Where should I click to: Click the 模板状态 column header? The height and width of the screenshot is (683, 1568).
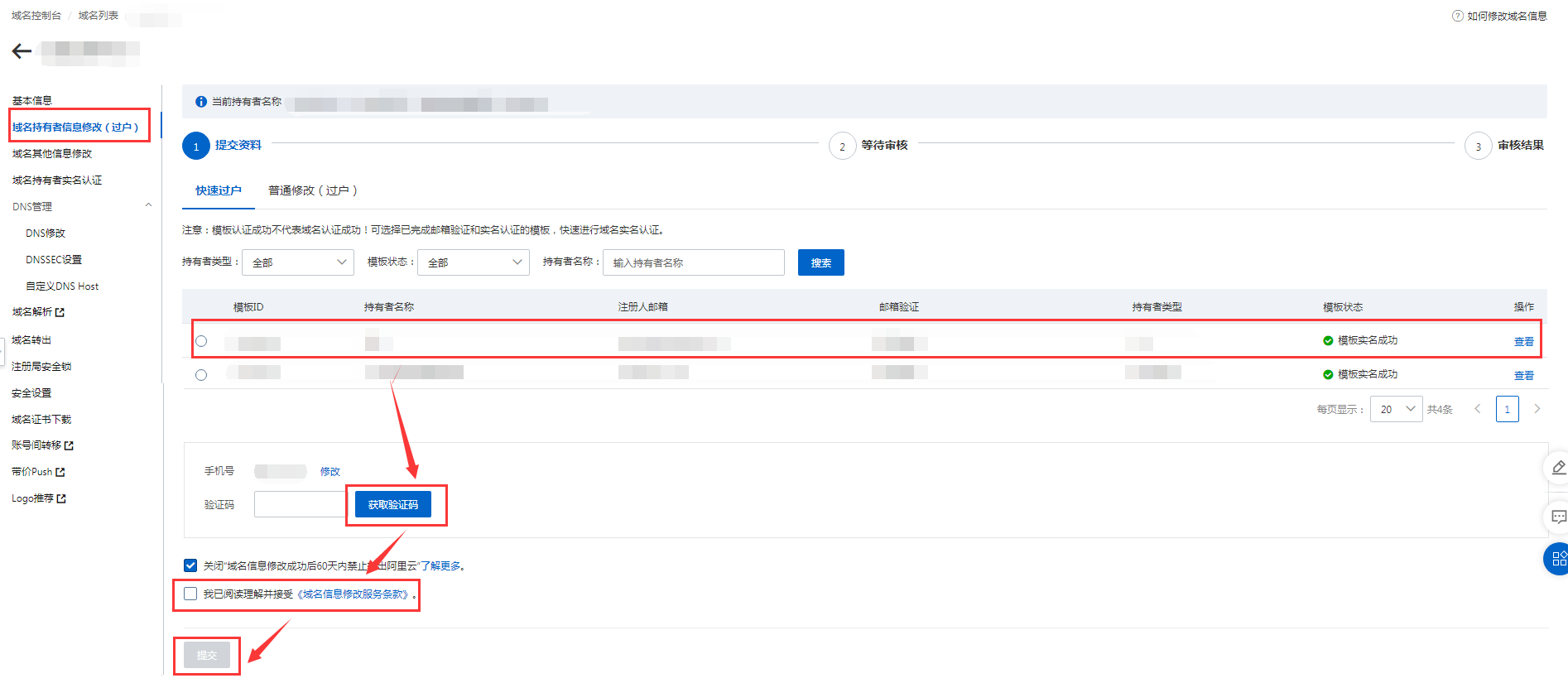click(x=1343, y=306)
